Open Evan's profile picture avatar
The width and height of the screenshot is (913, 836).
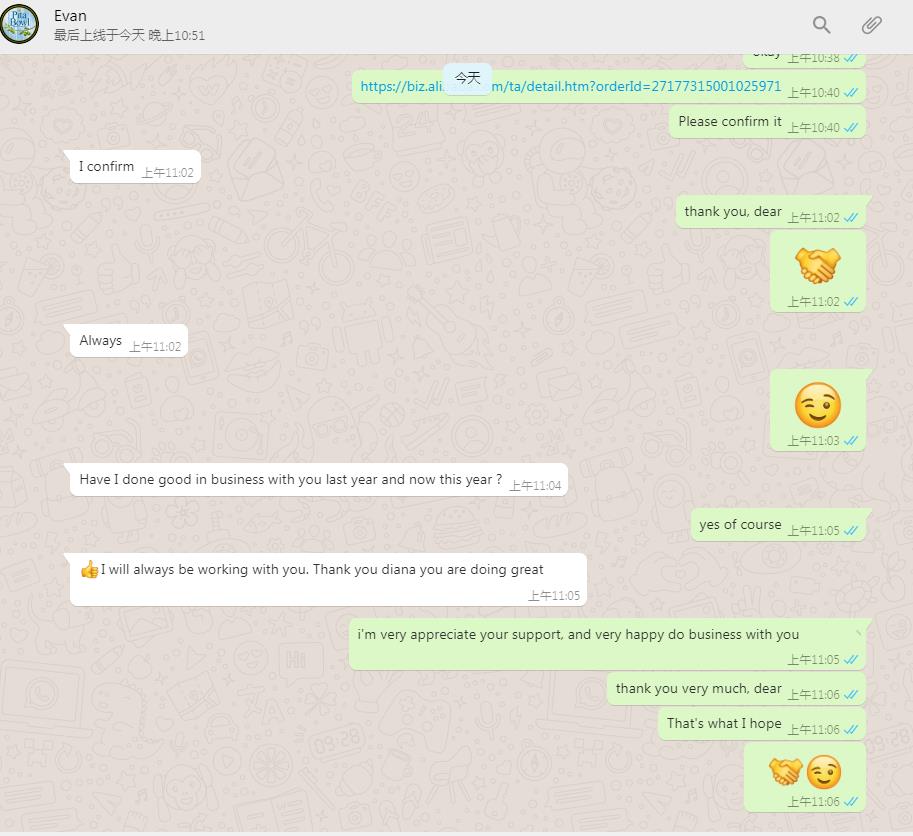coord(20,24)
